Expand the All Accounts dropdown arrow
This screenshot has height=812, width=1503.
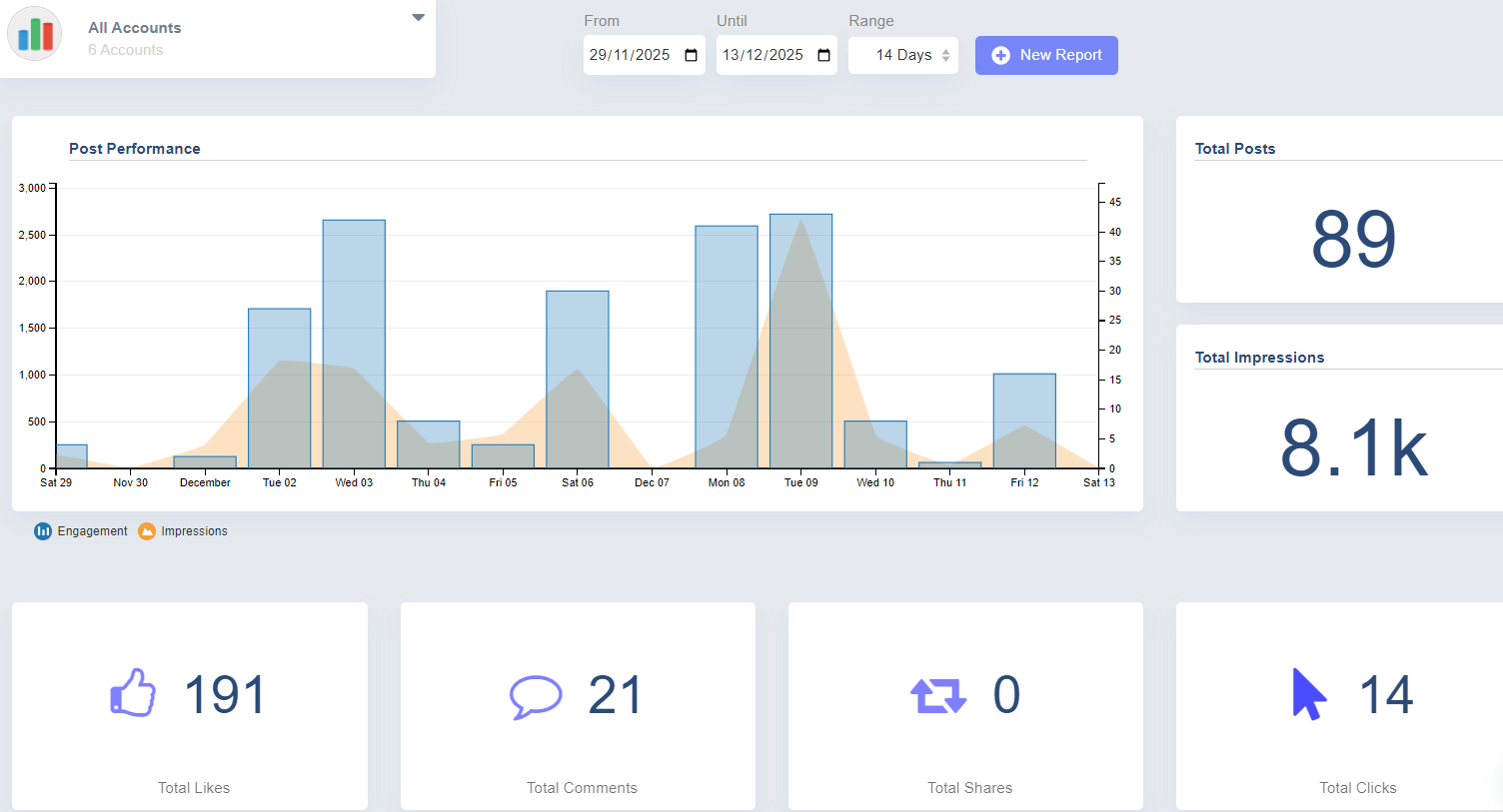click(x=419, y=18)
